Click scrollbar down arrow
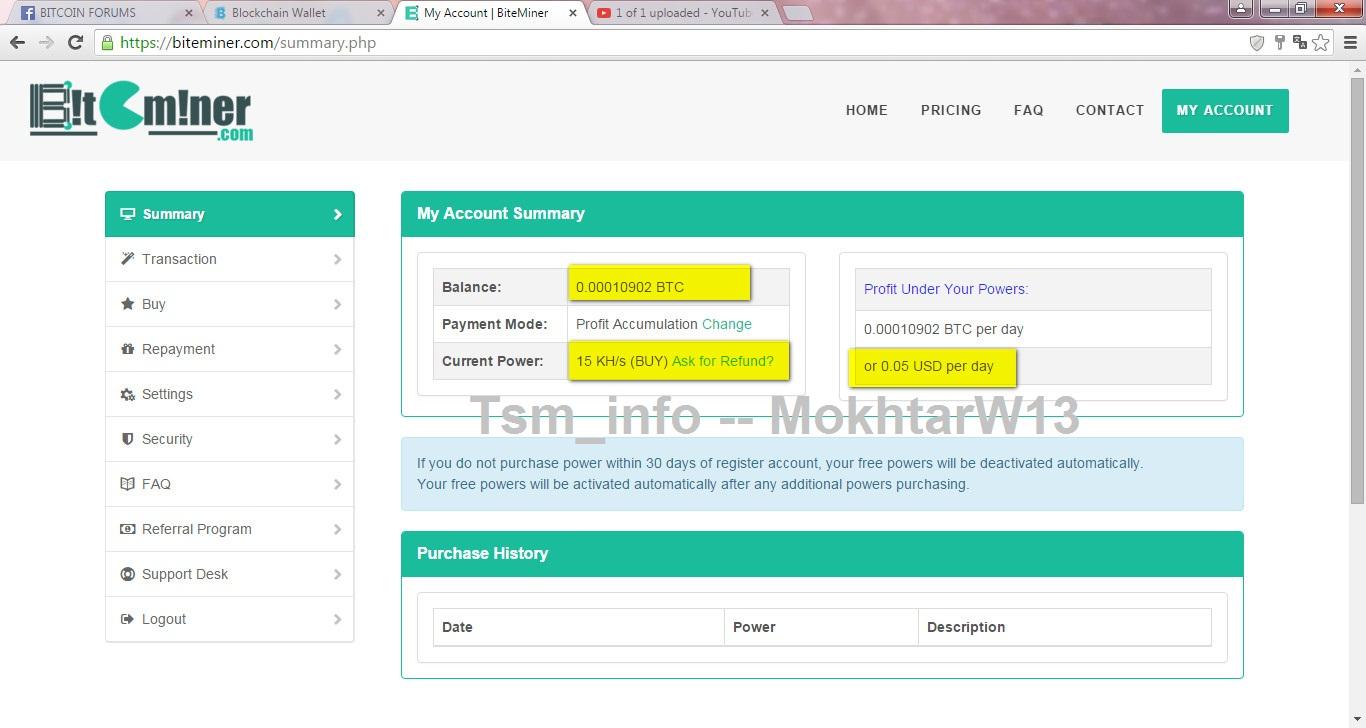The width and height of the screenshot is (1366, 728). point(1357,720)
